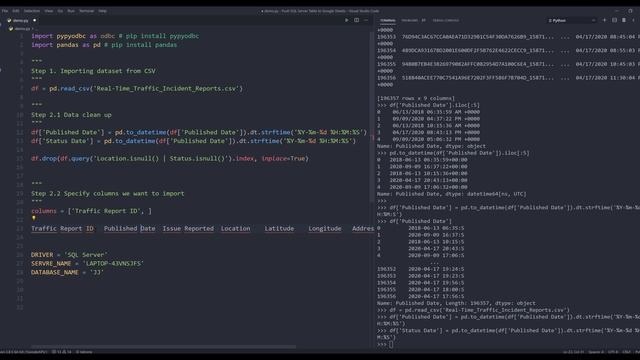The image size is (640, 360).
Task: Open the Terminal menu
Action: (x=87, y=11)
